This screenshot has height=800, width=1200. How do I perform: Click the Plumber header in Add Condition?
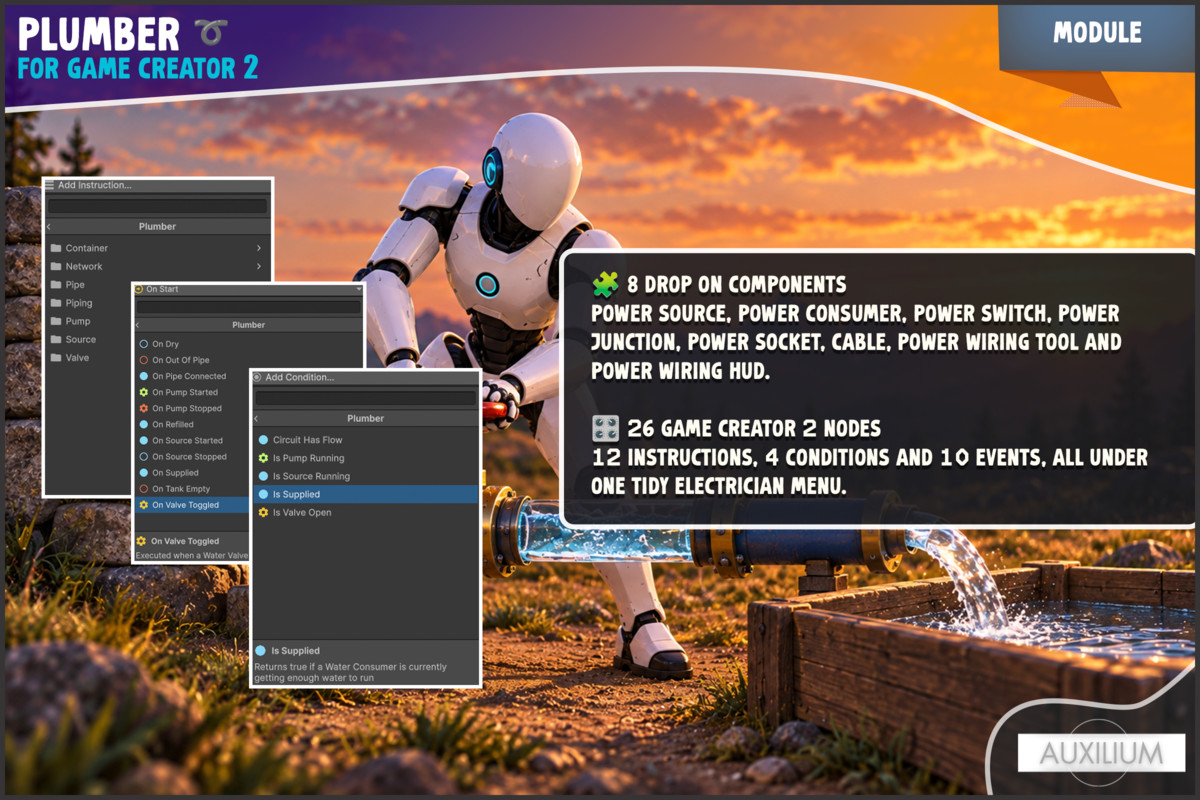[365, 419]
